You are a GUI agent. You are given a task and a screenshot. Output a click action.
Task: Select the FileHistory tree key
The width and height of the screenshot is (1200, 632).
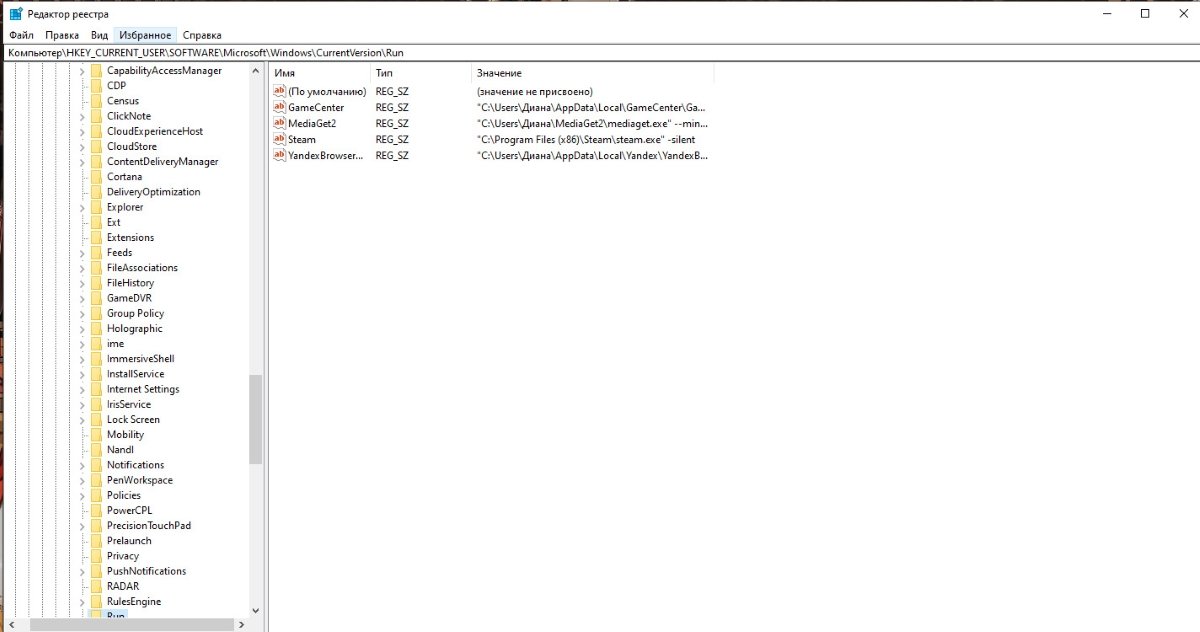point(130,283)
